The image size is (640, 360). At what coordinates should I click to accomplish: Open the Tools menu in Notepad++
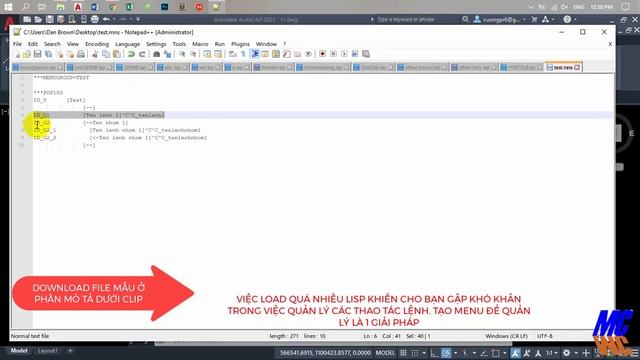[179, 44]
